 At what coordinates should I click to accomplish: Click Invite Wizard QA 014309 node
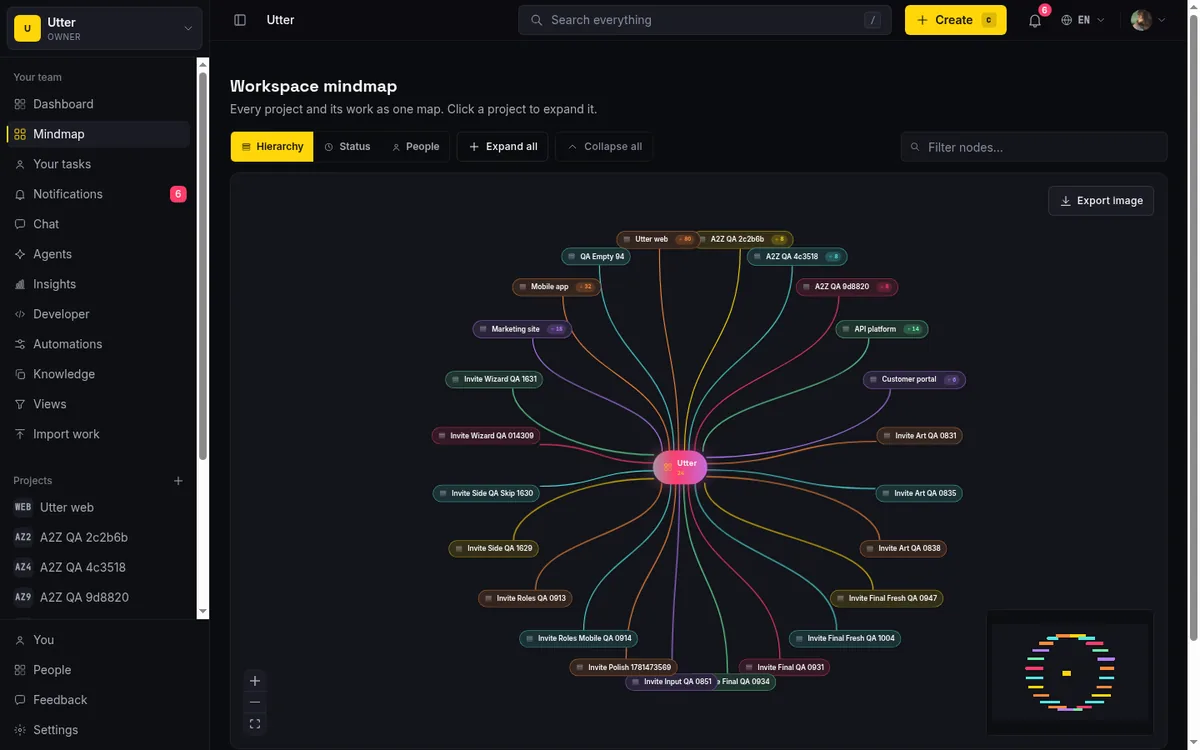[486, 436]
